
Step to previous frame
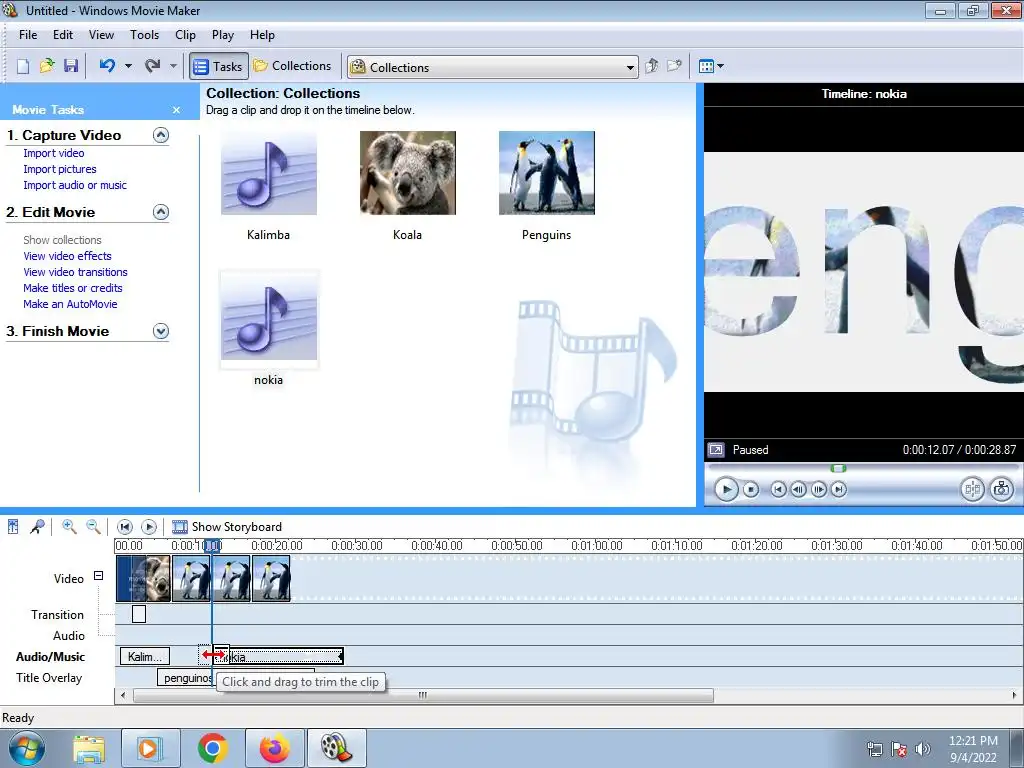pyautogui.click(x=798, y=489)
